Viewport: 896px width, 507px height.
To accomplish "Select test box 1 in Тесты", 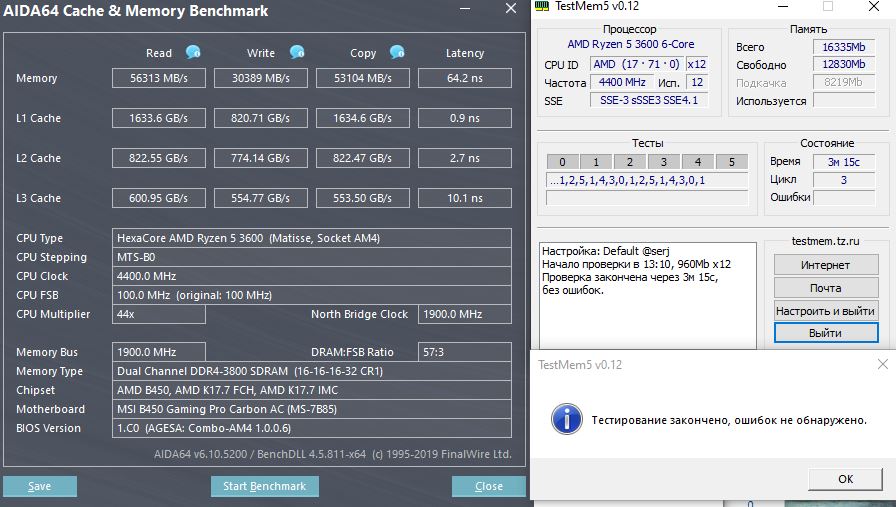I will (596, 162).
